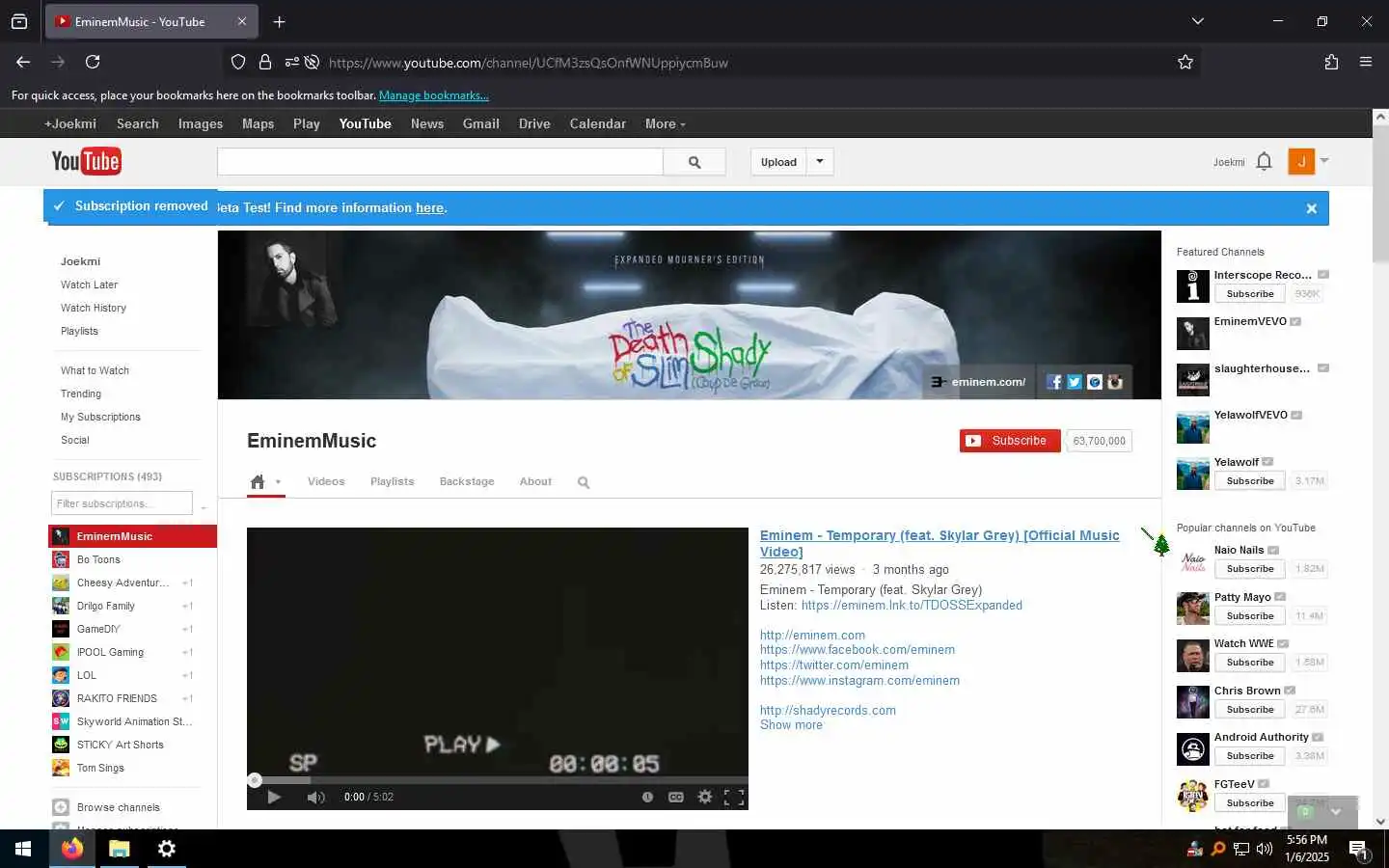
Task: Open the dropdown arrow beside home tab
Action: coord(278,482)
